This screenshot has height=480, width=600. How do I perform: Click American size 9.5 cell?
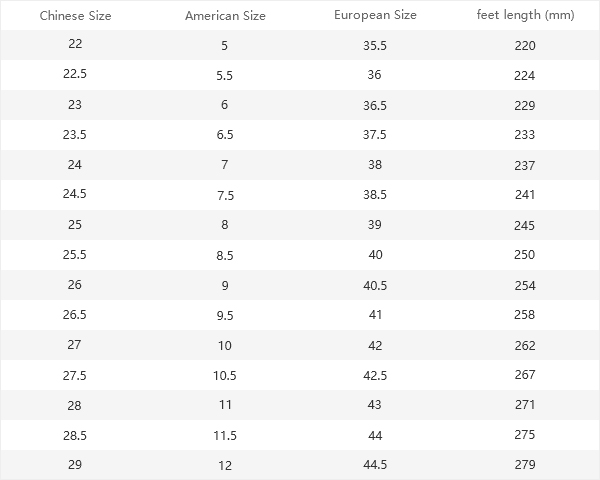(x=225, y=316)
